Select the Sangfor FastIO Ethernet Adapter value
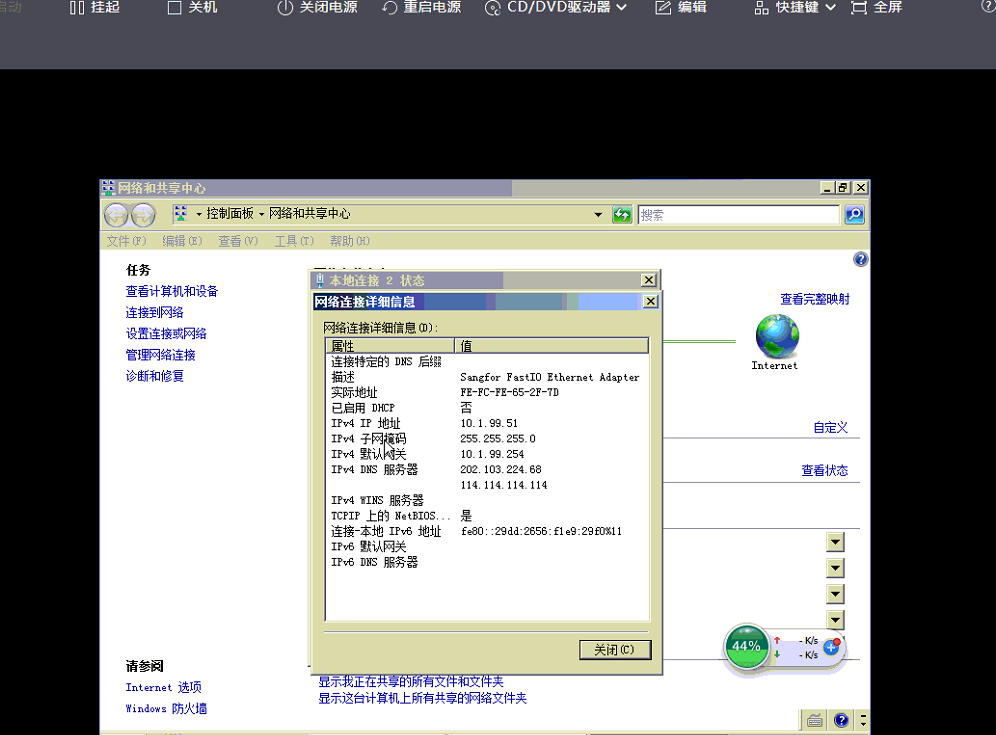This screenshot has height=735, width=996. click(x=549, y=377)
